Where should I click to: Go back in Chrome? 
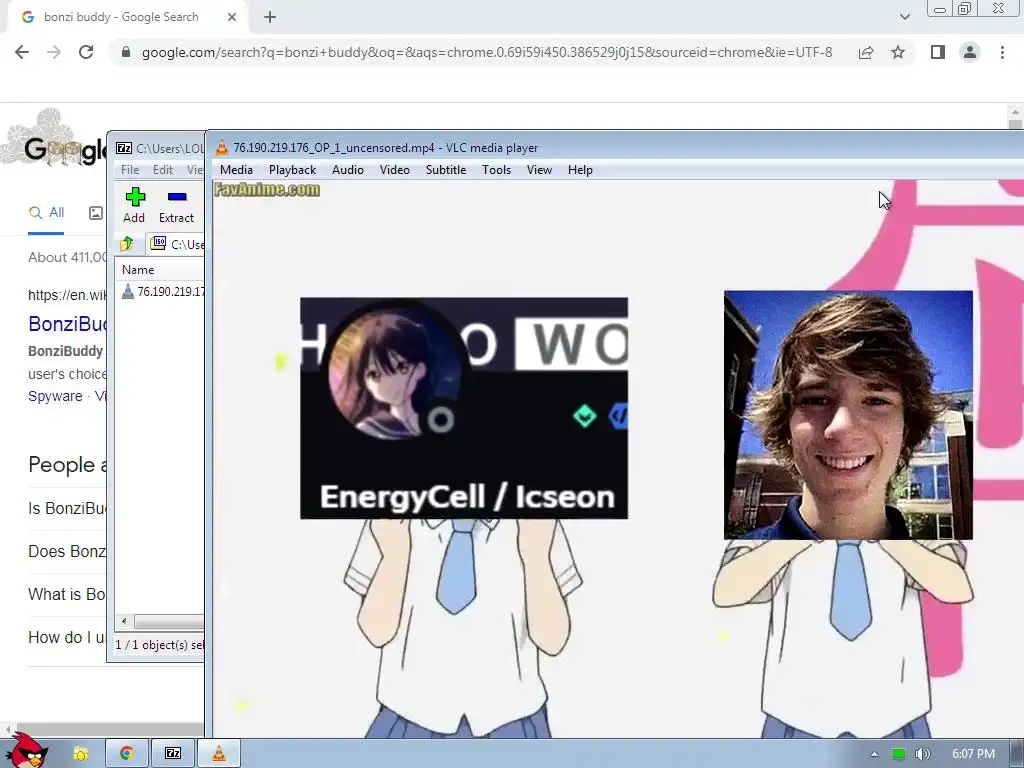(x=22, y=52)
